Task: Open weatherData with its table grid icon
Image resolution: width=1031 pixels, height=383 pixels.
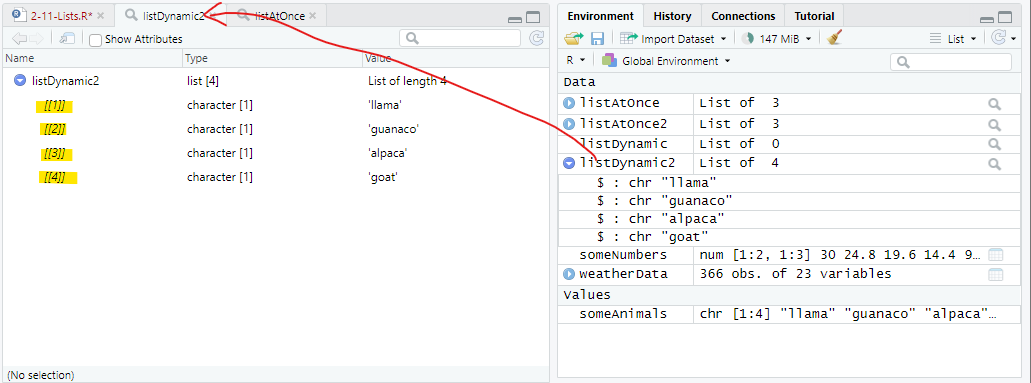Action: point(995,274)
